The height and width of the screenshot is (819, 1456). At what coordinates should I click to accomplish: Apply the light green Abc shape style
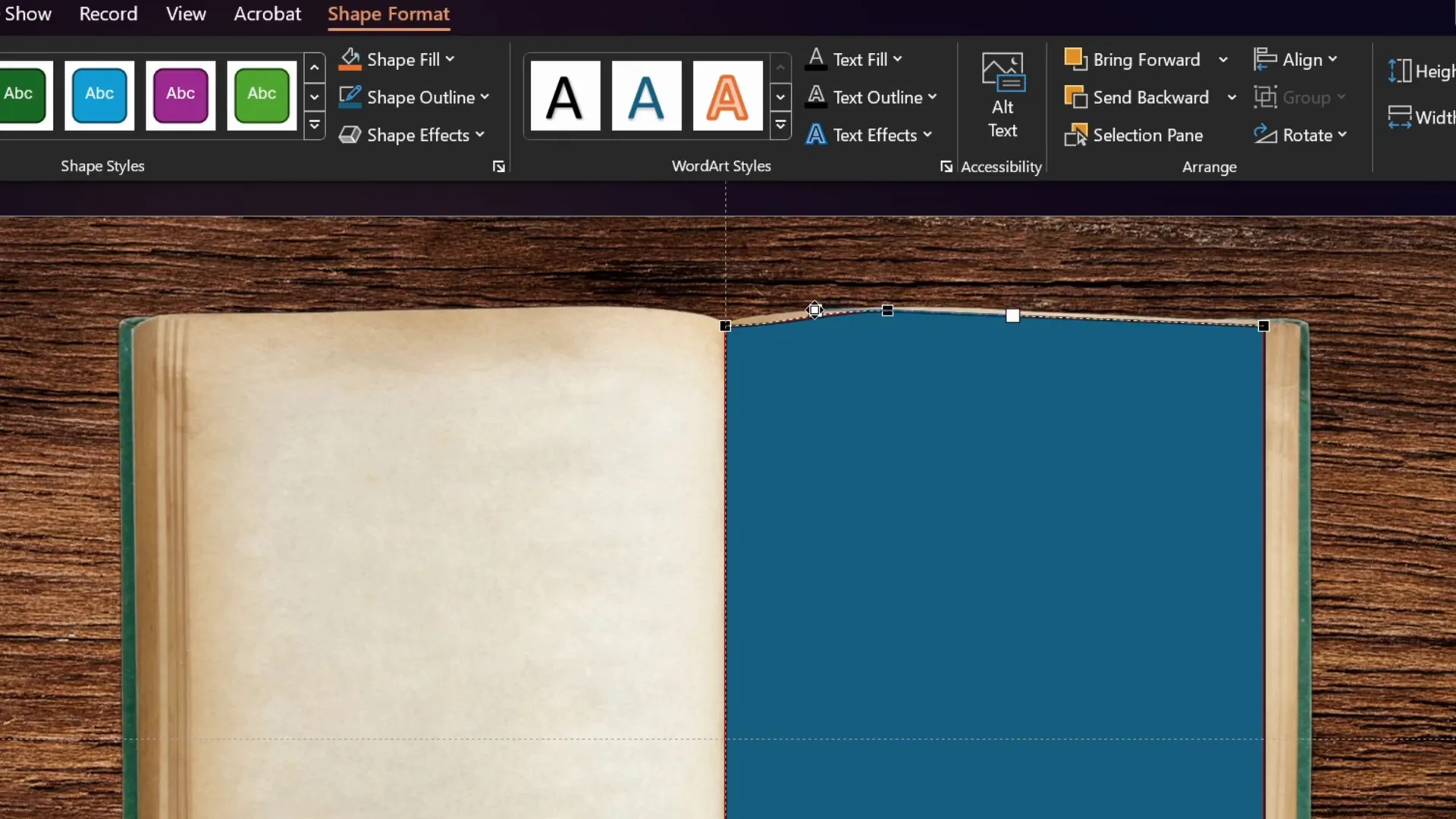pyautogui.click(x=262, y=95)
